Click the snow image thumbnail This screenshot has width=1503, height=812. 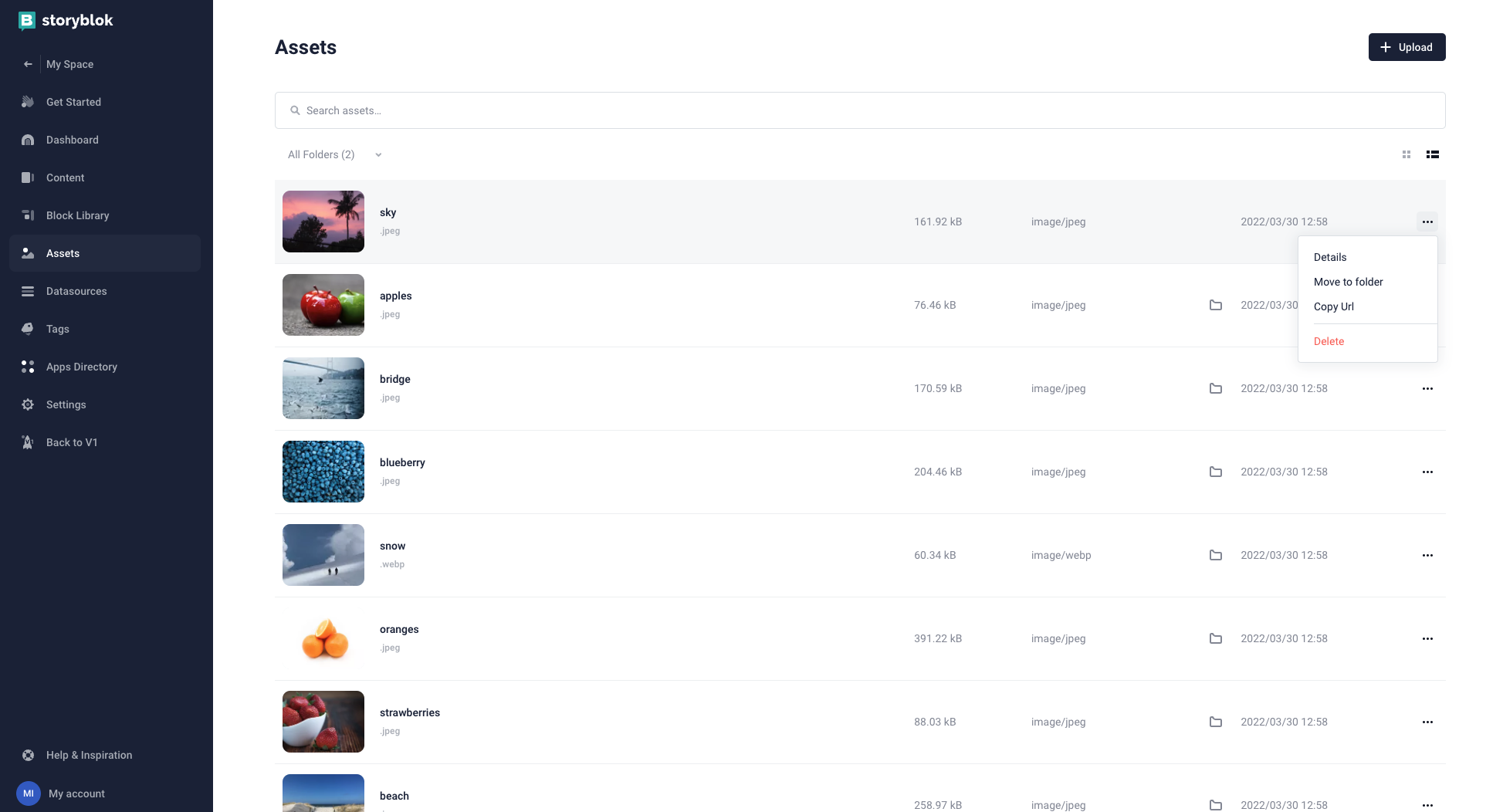[323, 555]
